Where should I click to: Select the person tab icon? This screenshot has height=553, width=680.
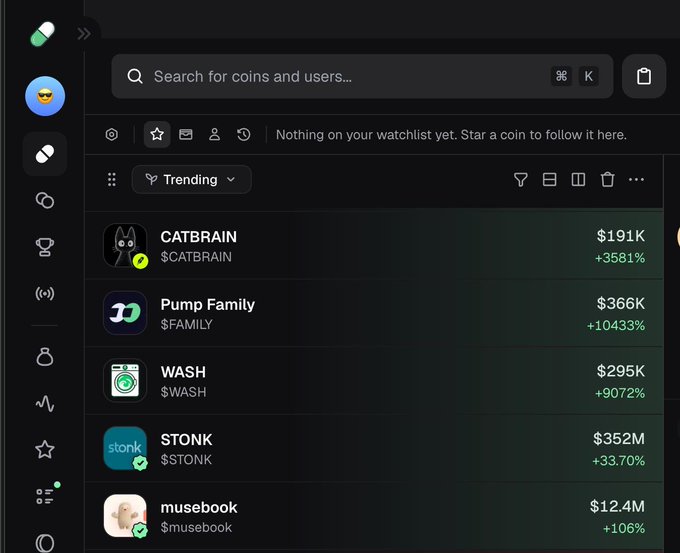[x=215, y=134]
